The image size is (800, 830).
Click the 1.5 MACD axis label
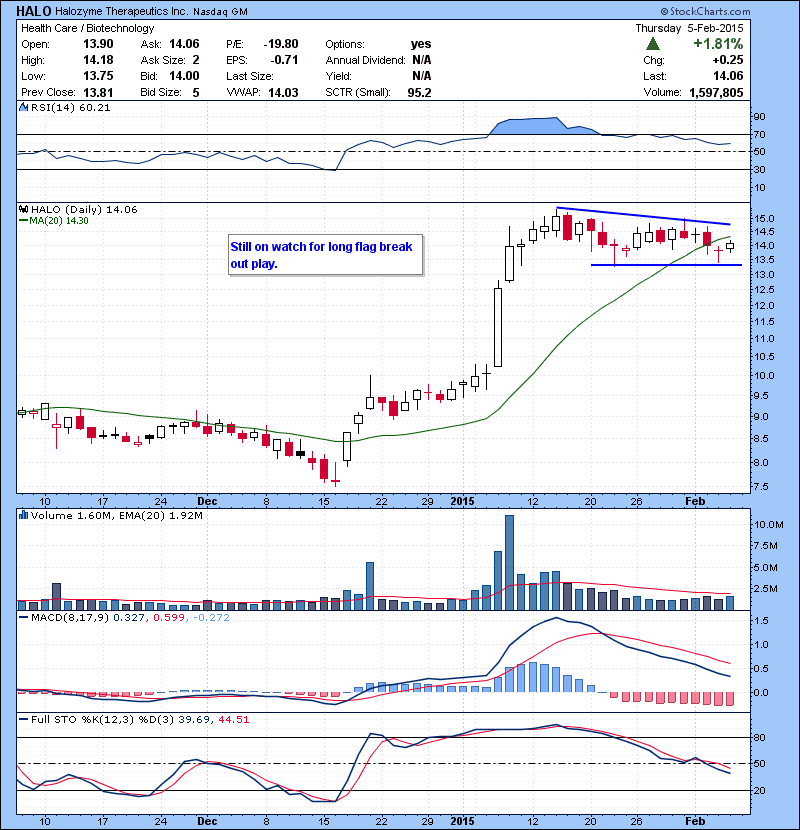point(760,620)
